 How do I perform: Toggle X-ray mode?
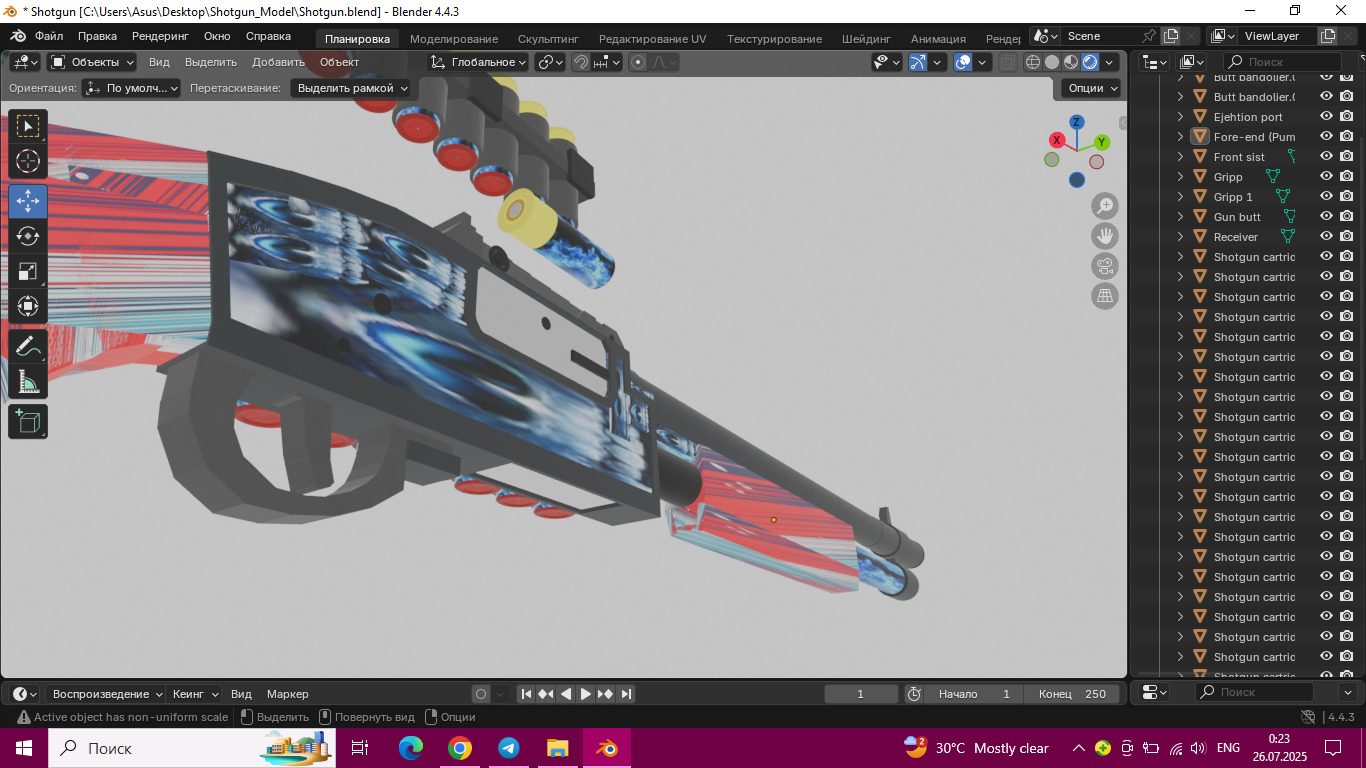point(1008,62)
